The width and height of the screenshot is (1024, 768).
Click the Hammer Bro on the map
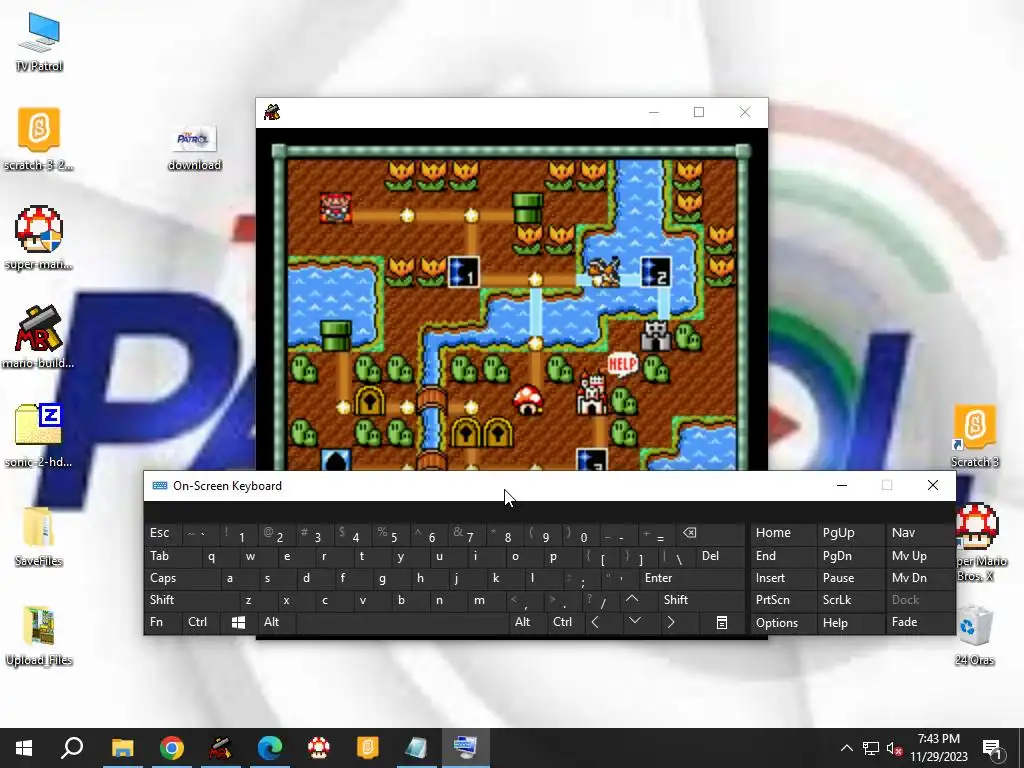point(604,271)
